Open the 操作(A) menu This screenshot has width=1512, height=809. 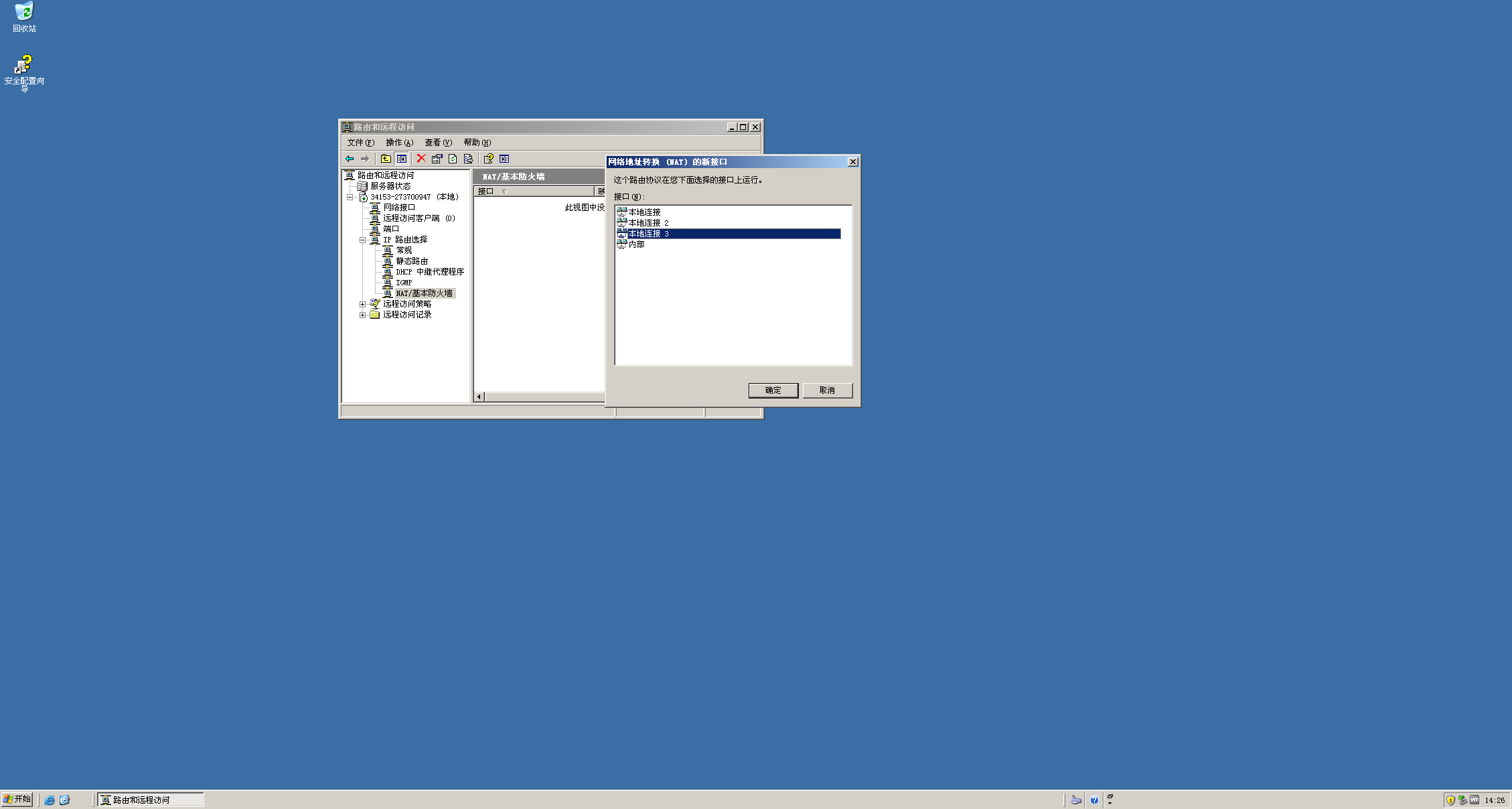click(x=399, y=143)
